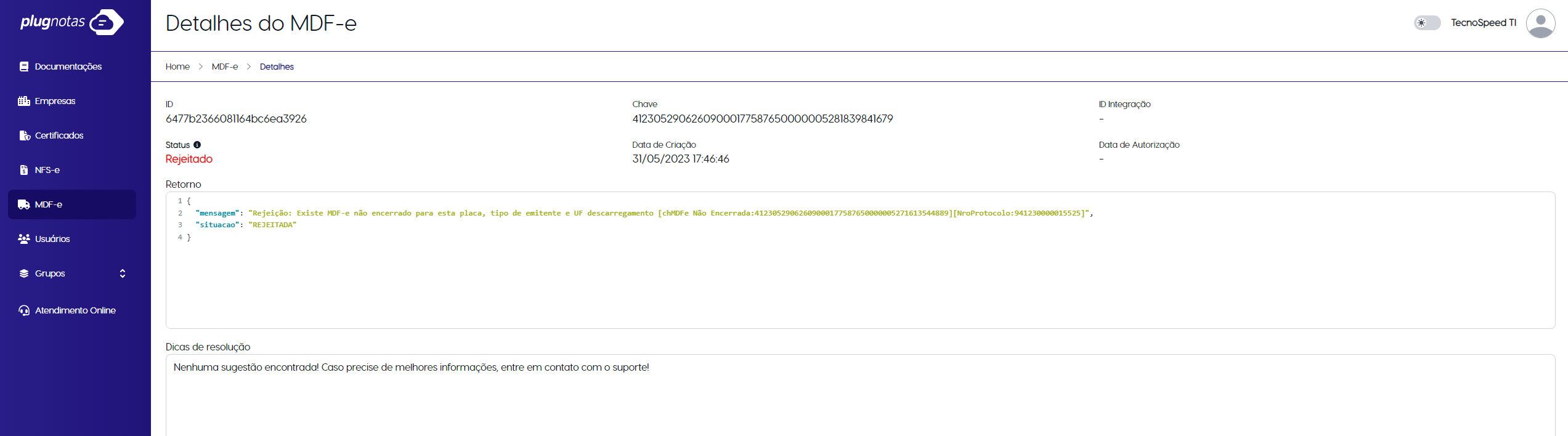Viewport: 1568px width, 436px height.
Task: Click the Detalhes do MDF-e heading
Action: pos(261,23)
